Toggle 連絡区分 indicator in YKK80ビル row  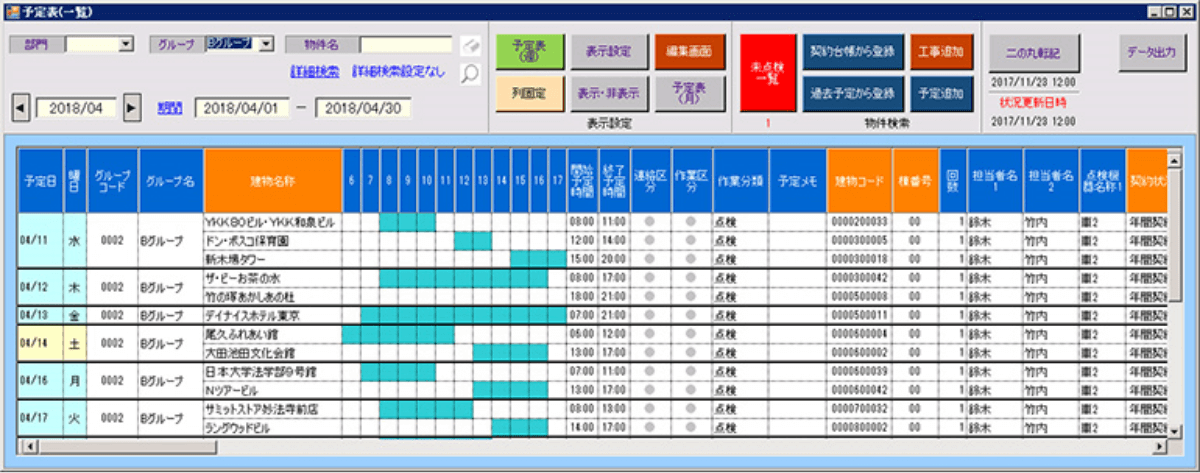pos(650,222)
